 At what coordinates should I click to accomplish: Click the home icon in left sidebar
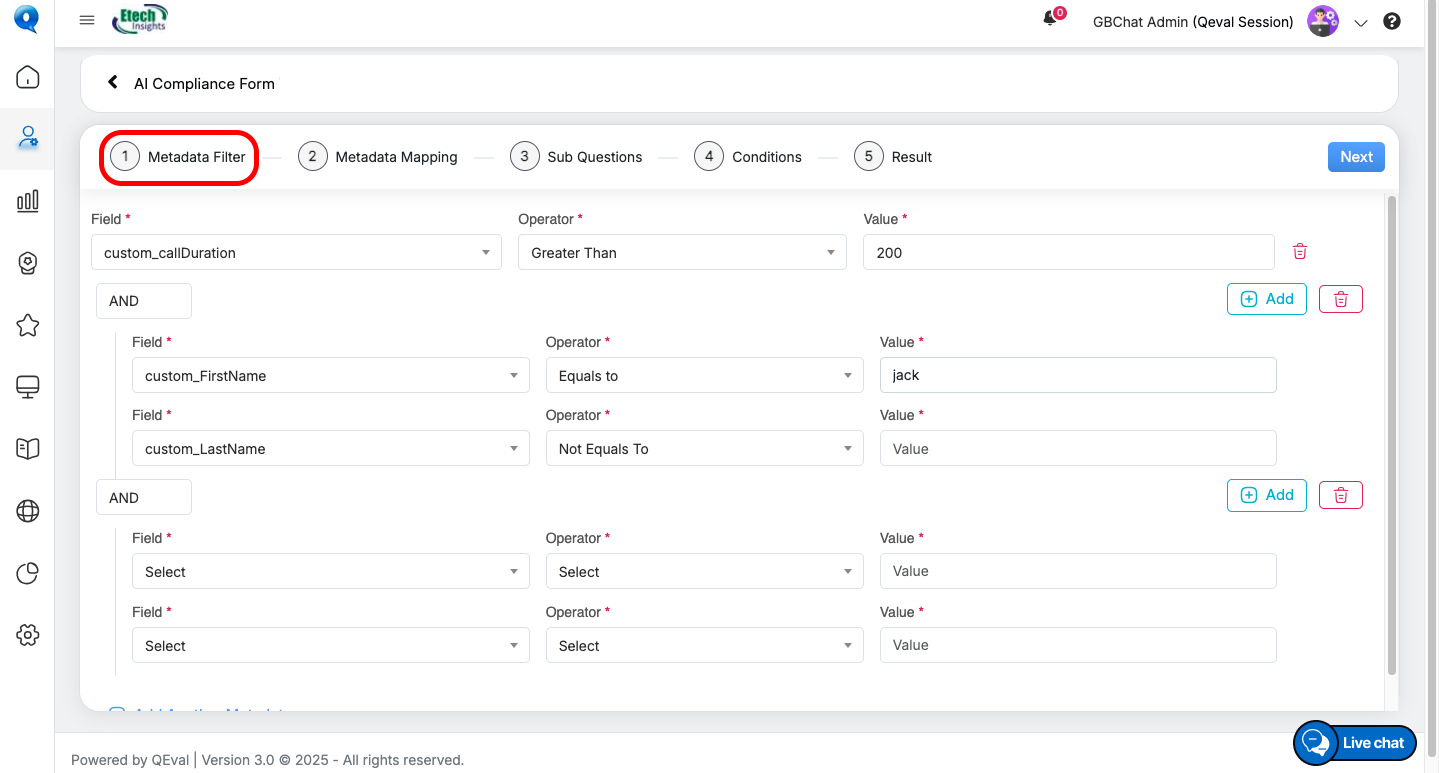pyautogui.click(x=28, y=77)
